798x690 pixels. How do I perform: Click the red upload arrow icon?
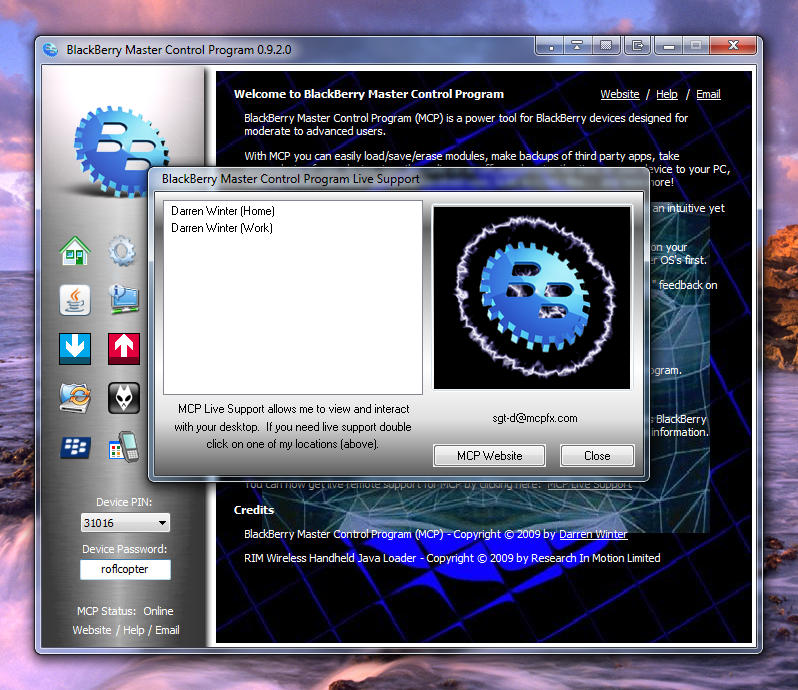pos(123,348)
